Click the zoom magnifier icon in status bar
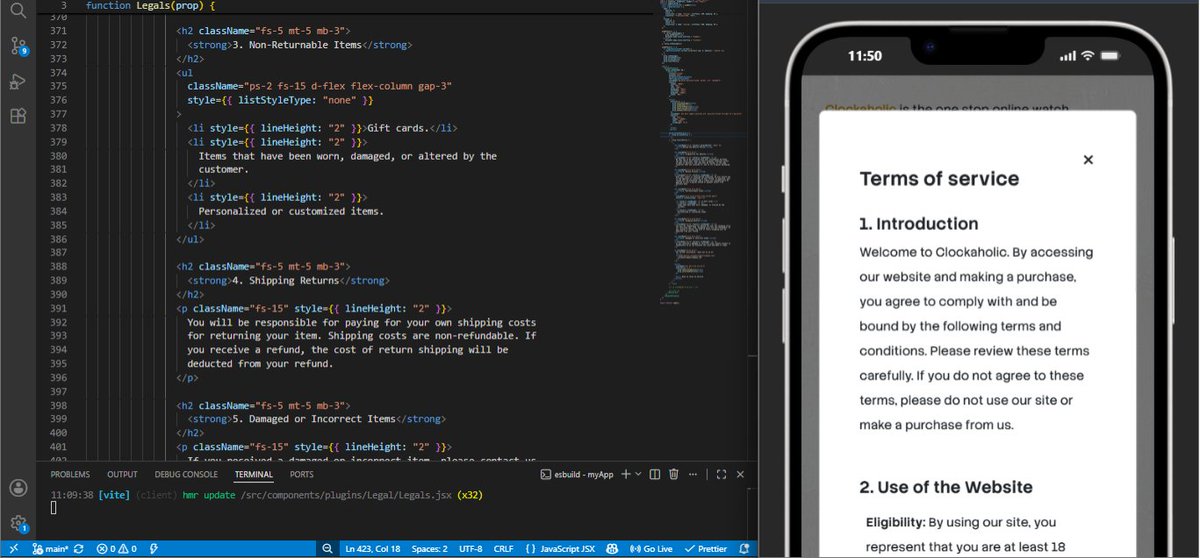This screenshot has height=558, width=1200. tap(328, 549)
